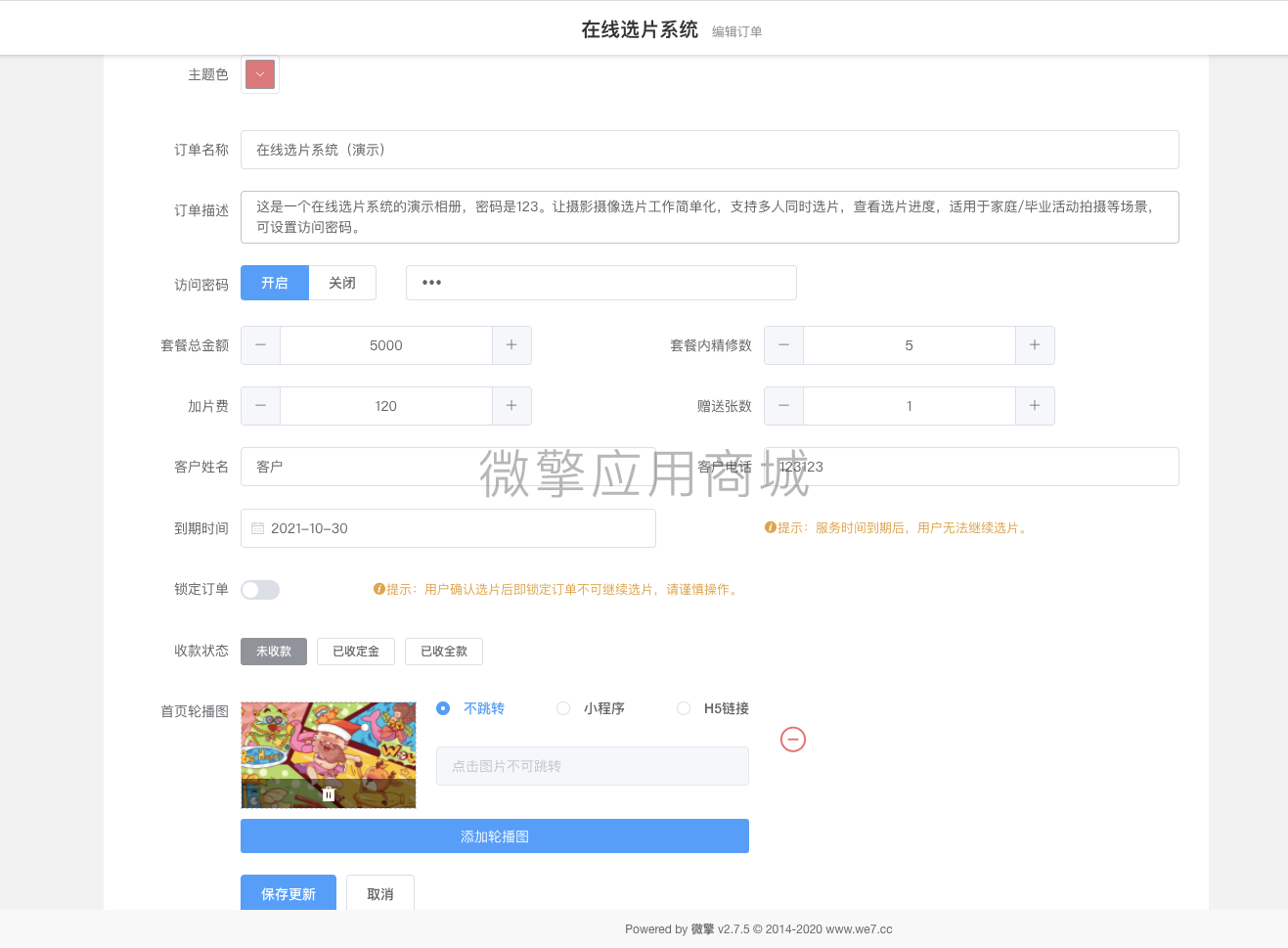Screen dimensions: 1288x948
Task: Click the 取消 button
Action: coord(380,893)
